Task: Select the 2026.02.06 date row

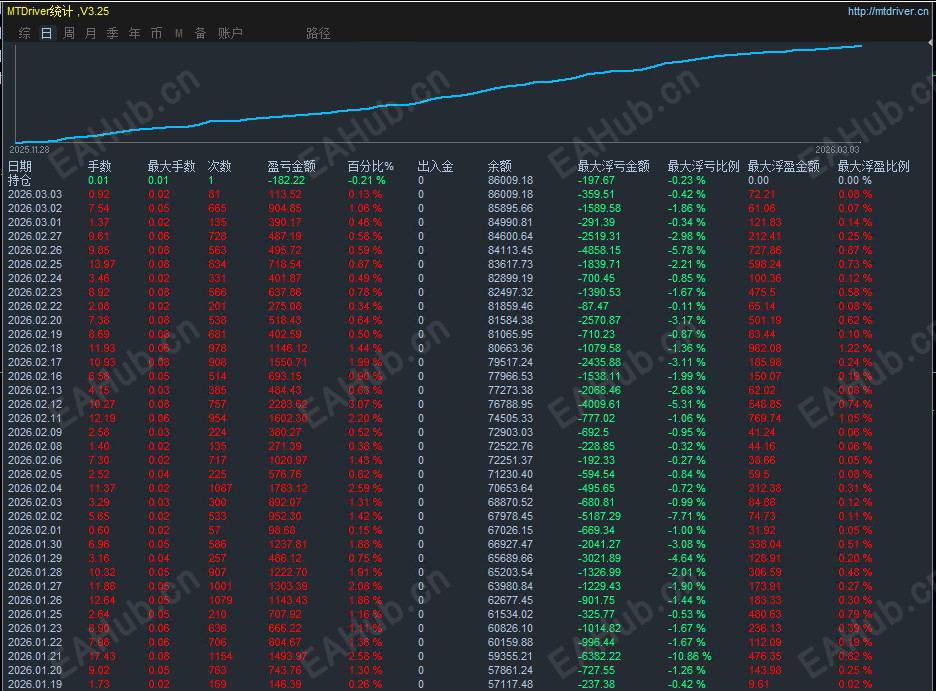Action: [35, 461]
